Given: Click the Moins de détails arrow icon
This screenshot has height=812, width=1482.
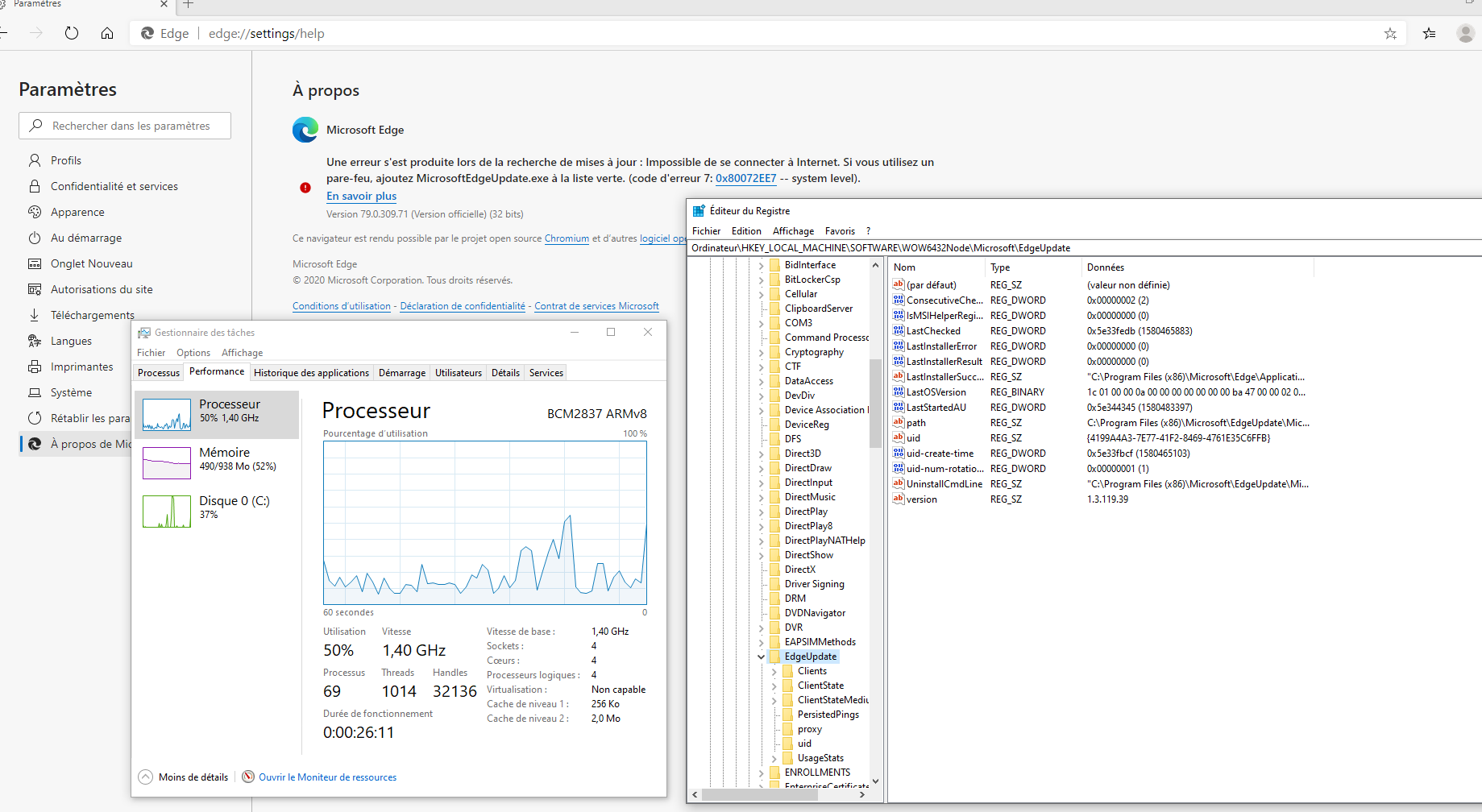Looking at the screenshot, I should pos(145,777).
